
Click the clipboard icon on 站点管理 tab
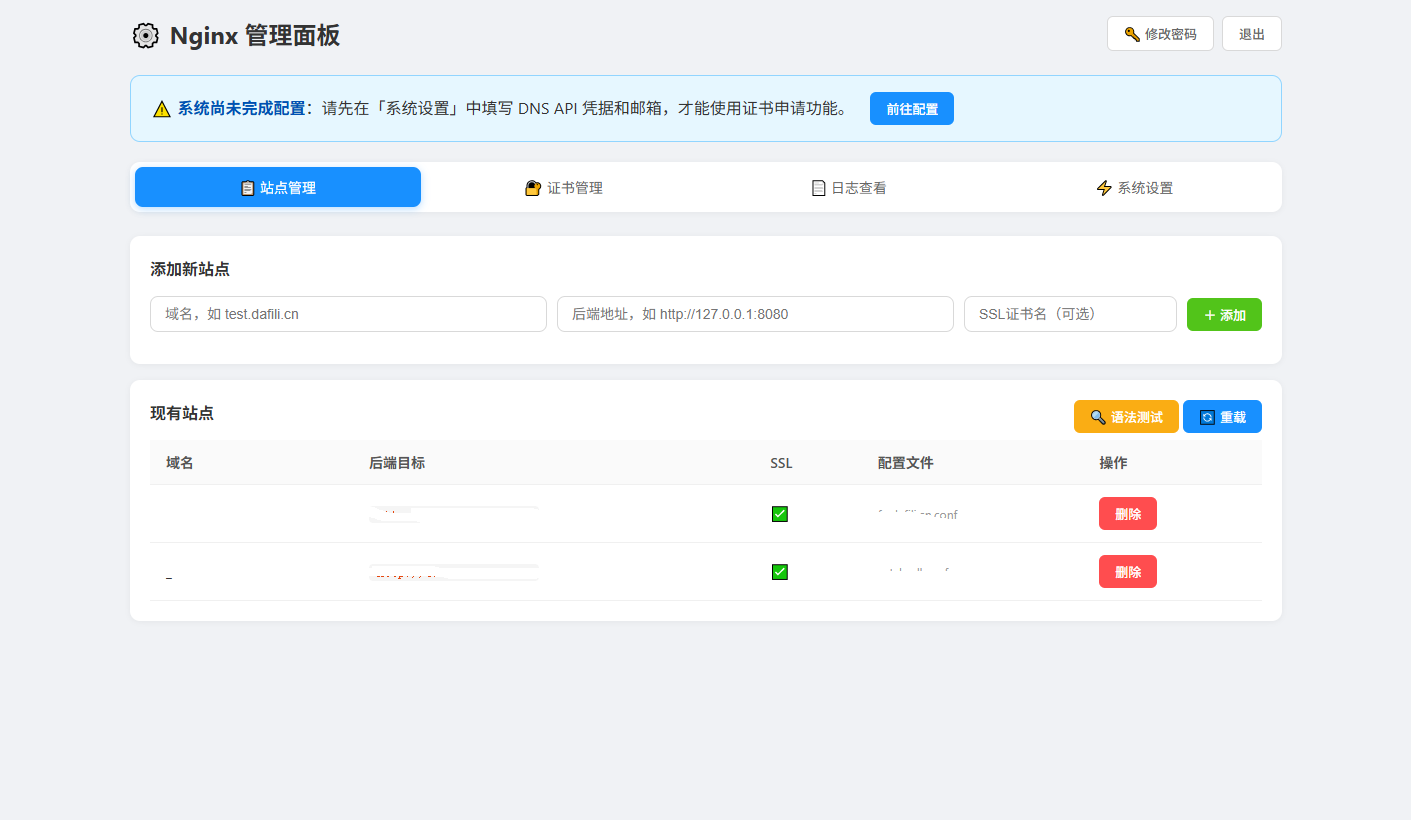tap(248, 188)
